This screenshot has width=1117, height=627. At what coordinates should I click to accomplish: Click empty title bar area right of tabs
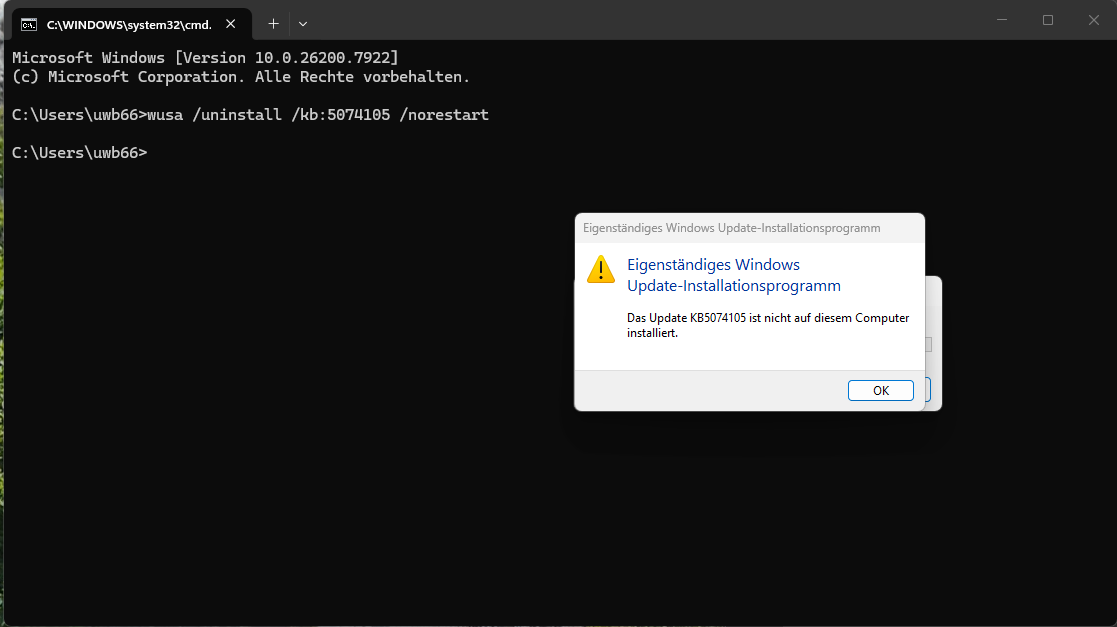pos(650,22)
